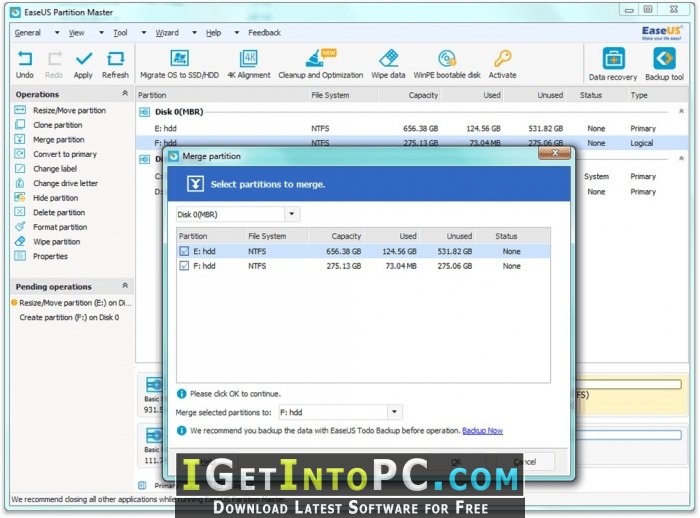Open the Merge selected partitions to dropdown
700x518 pixels.
tap(394, 412)
